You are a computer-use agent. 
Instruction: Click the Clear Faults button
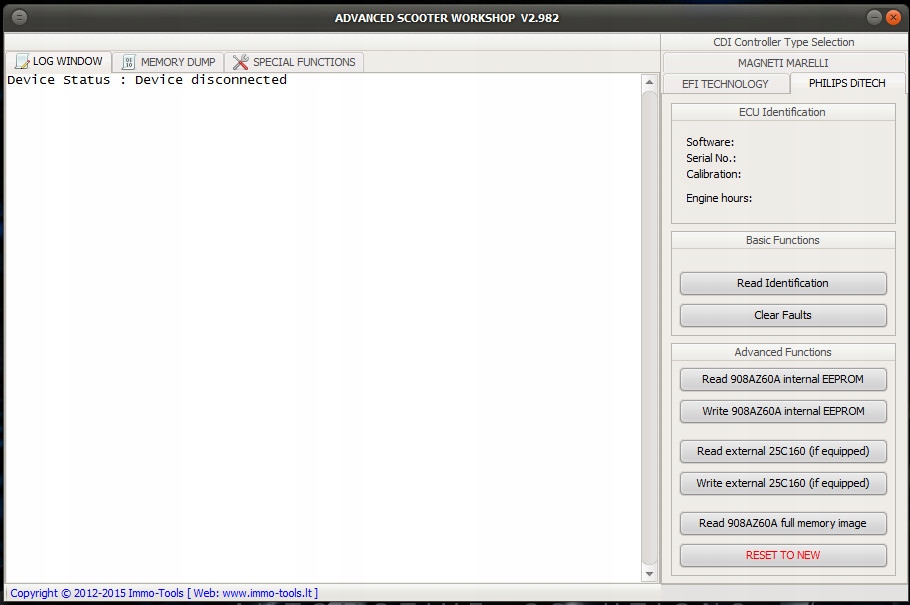[x=783, y=315]
